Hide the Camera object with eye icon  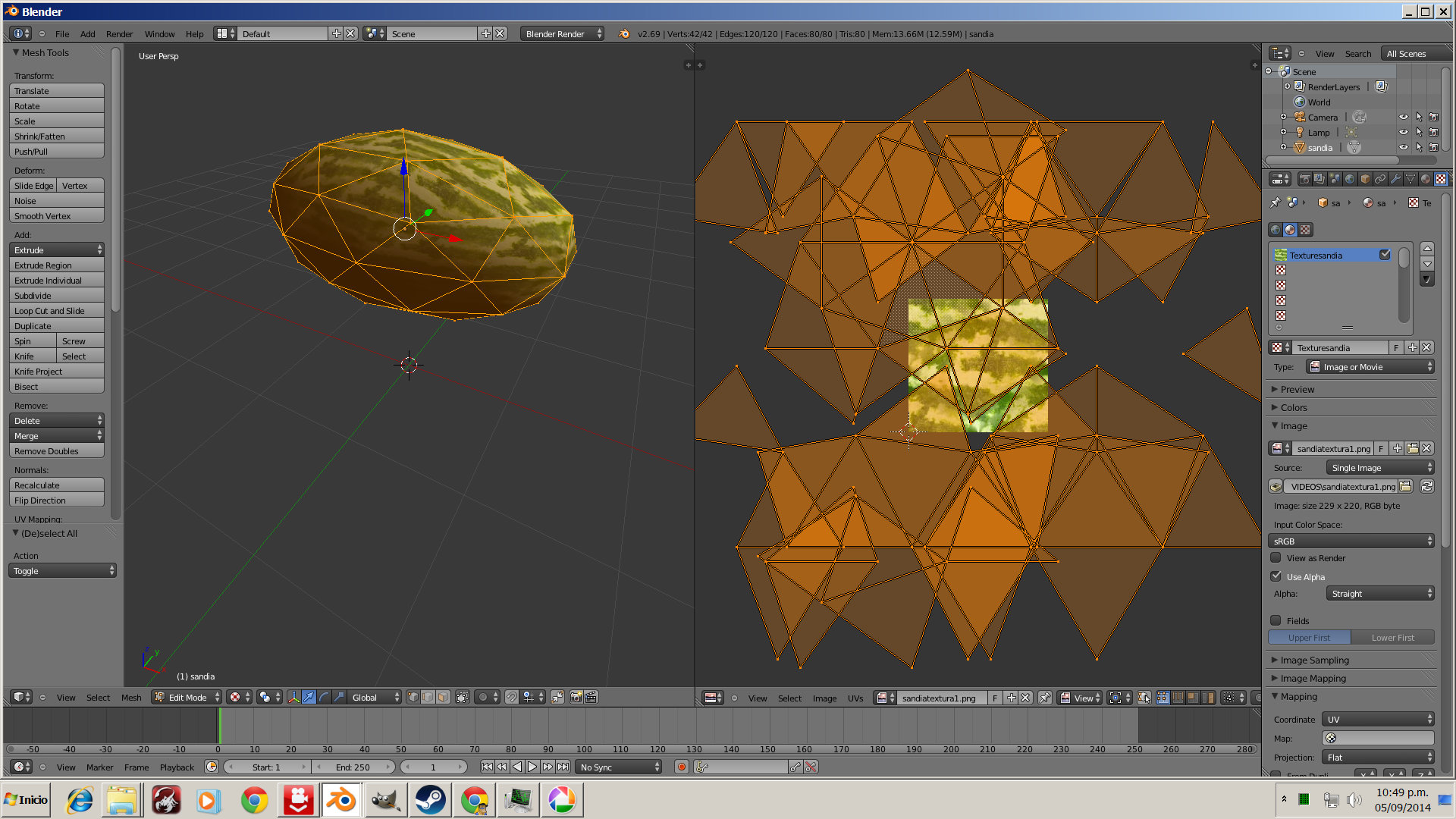[1403, 117]
